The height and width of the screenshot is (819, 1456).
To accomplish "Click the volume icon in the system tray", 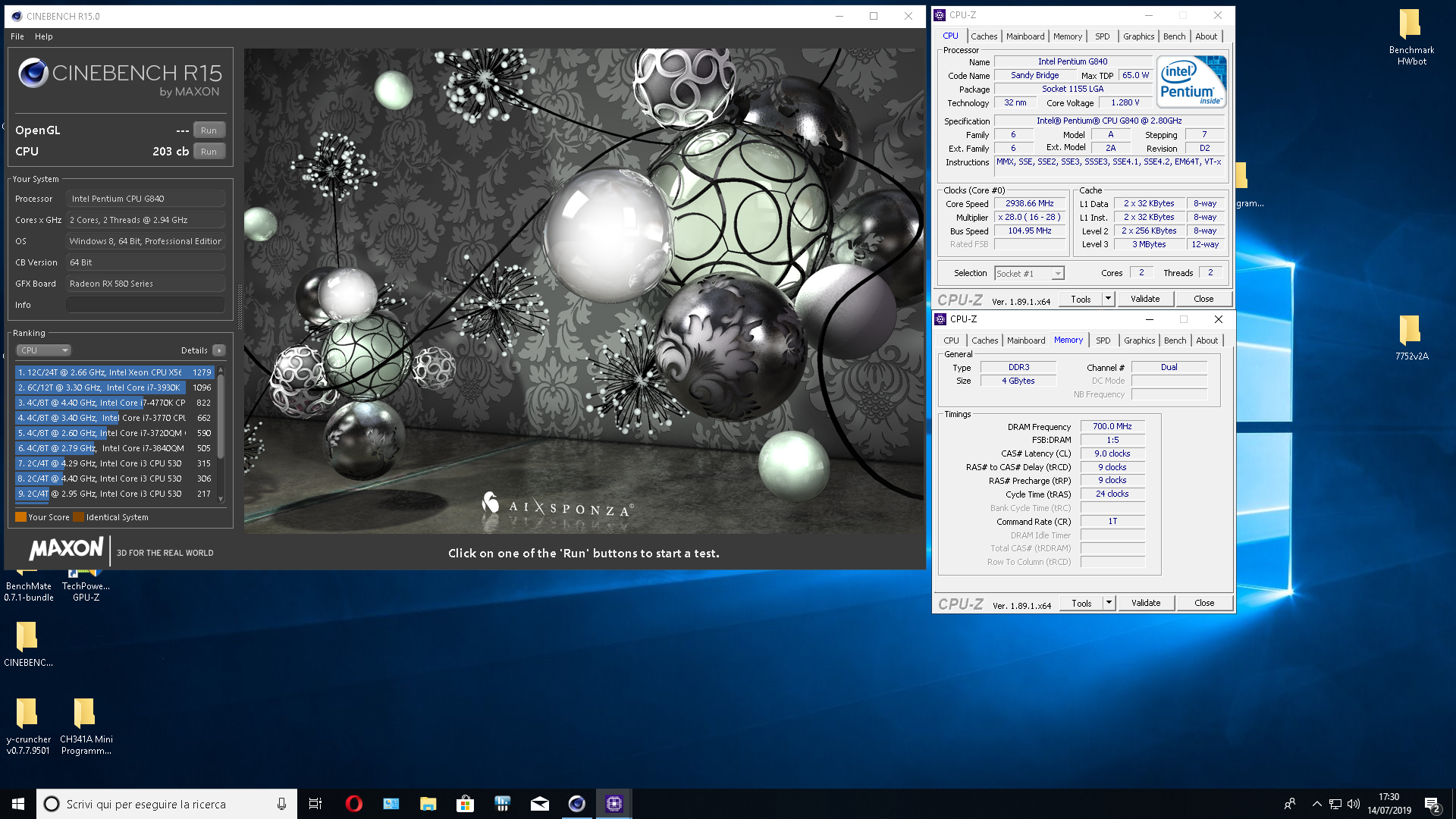I will click(1354, 804).
